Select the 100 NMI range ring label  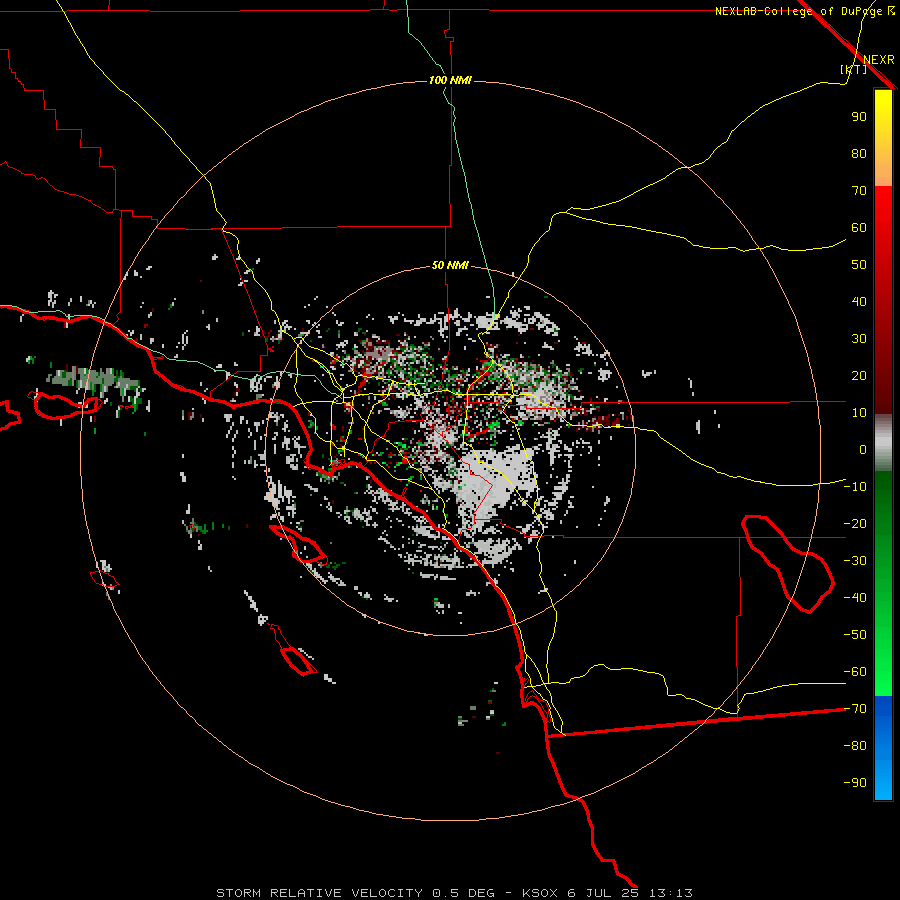click(x=450, y=80)
